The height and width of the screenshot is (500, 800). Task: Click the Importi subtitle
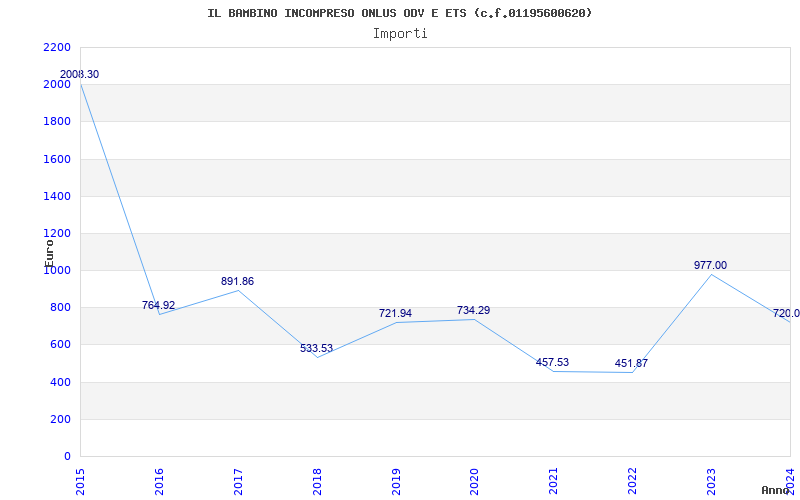[x=400, y=34]
